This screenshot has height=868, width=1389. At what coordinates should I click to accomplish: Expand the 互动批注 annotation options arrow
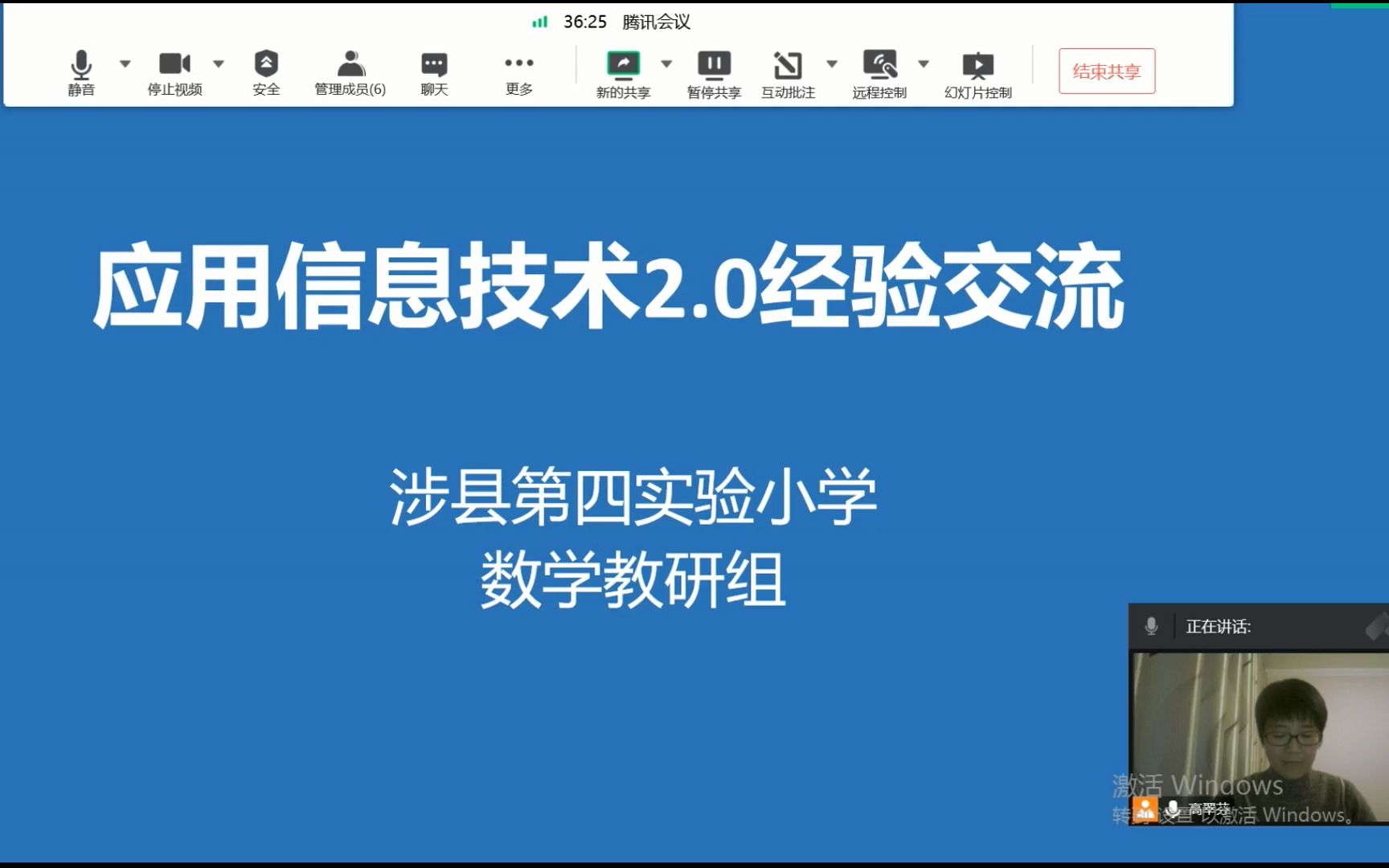pyautogui.click(x=832, y=63)
